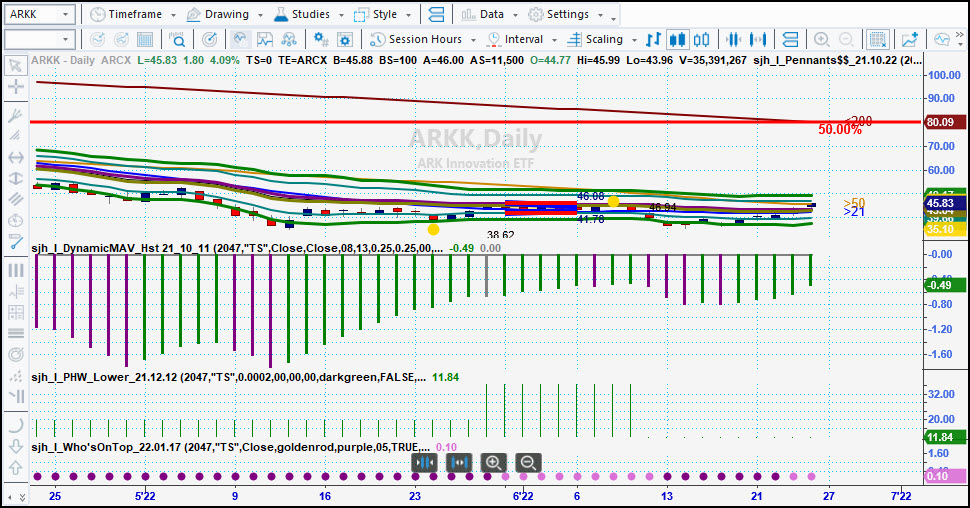Select the target circle drawing tool

(15, 355)
